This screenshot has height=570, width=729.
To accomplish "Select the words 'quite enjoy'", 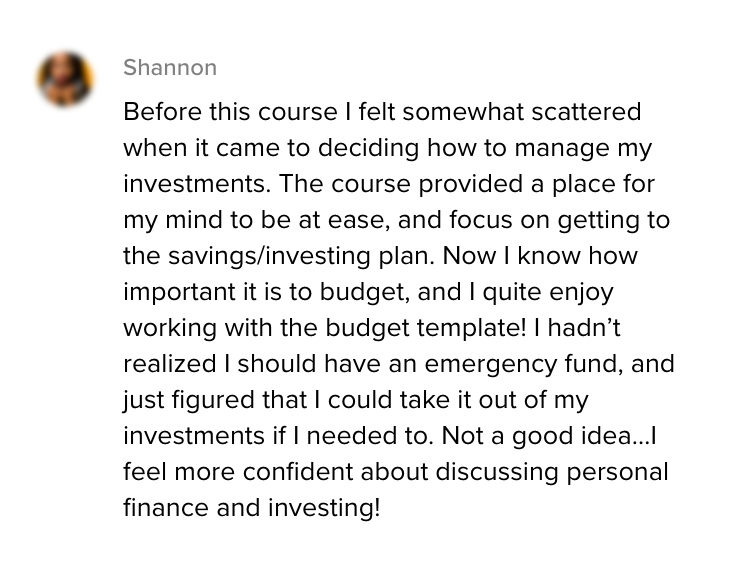I will pos(548,293).
